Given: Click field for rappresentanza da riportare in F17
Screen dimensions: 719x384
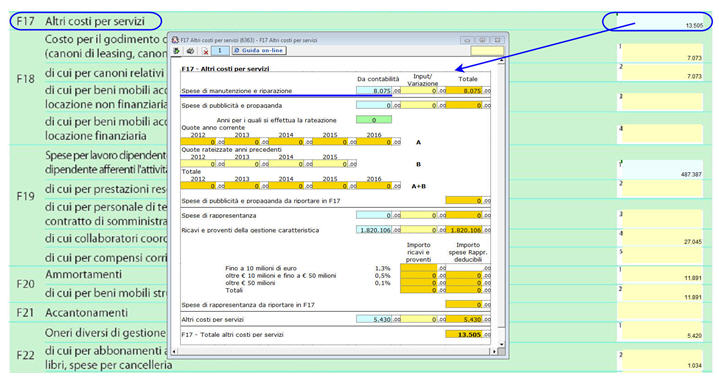Looking at the screenshot, I should (464, 305).
